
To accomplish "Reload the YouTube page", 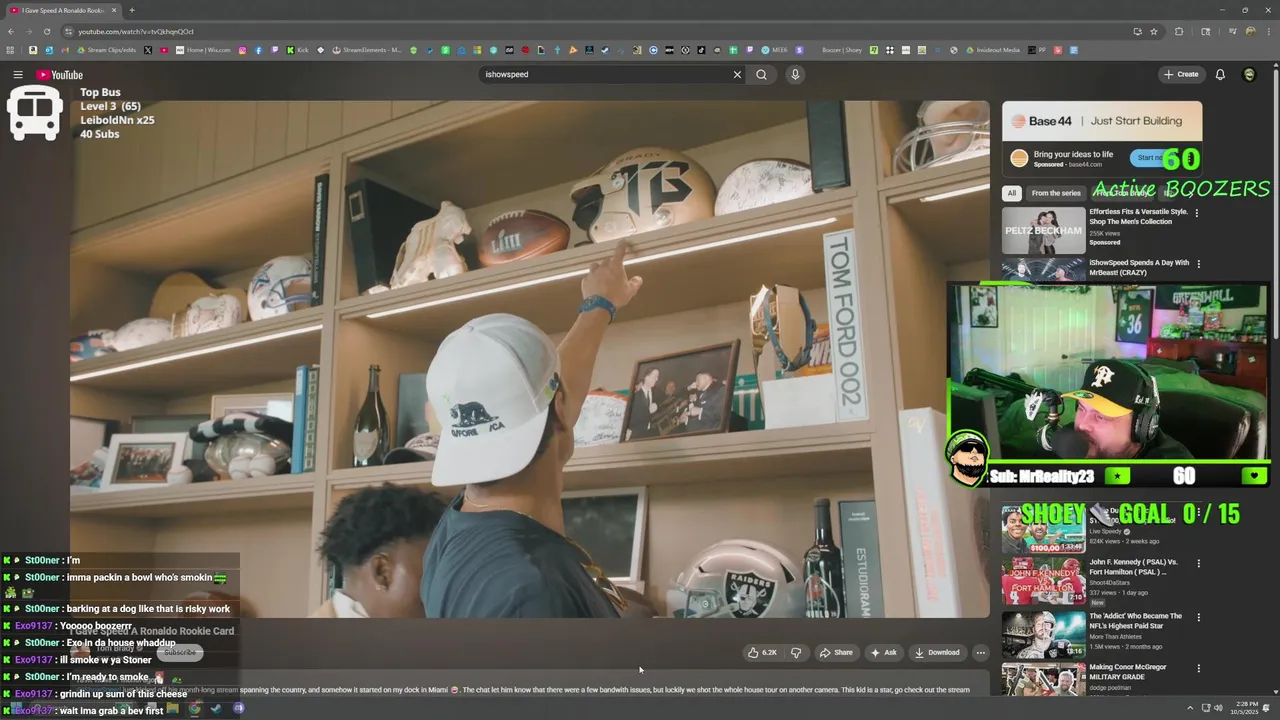I will [x=46, y=31].
